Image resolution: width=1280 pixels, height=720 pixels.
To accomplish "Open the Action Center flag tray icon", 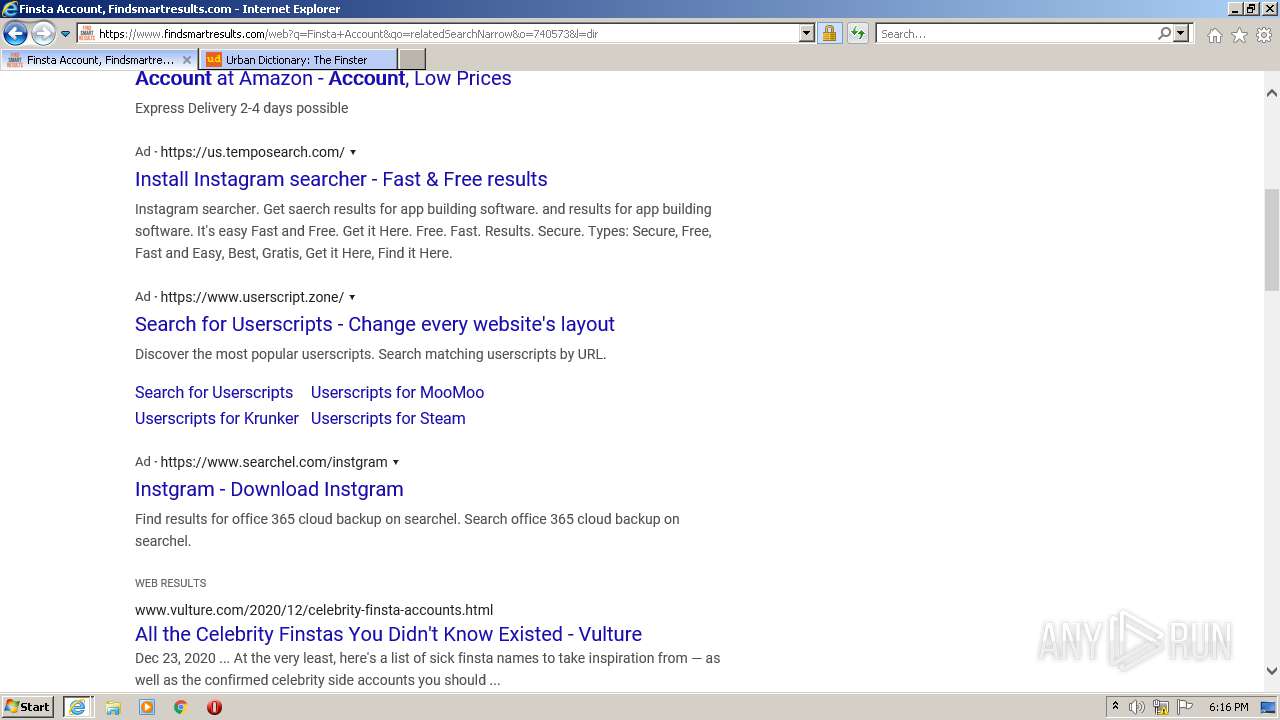I will [1185, 707].
